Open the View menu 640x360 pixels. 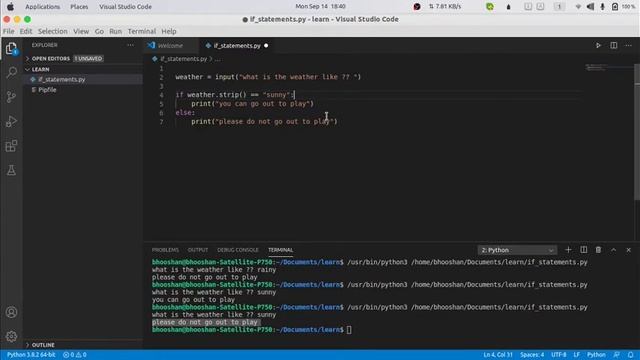click(81, 31)
